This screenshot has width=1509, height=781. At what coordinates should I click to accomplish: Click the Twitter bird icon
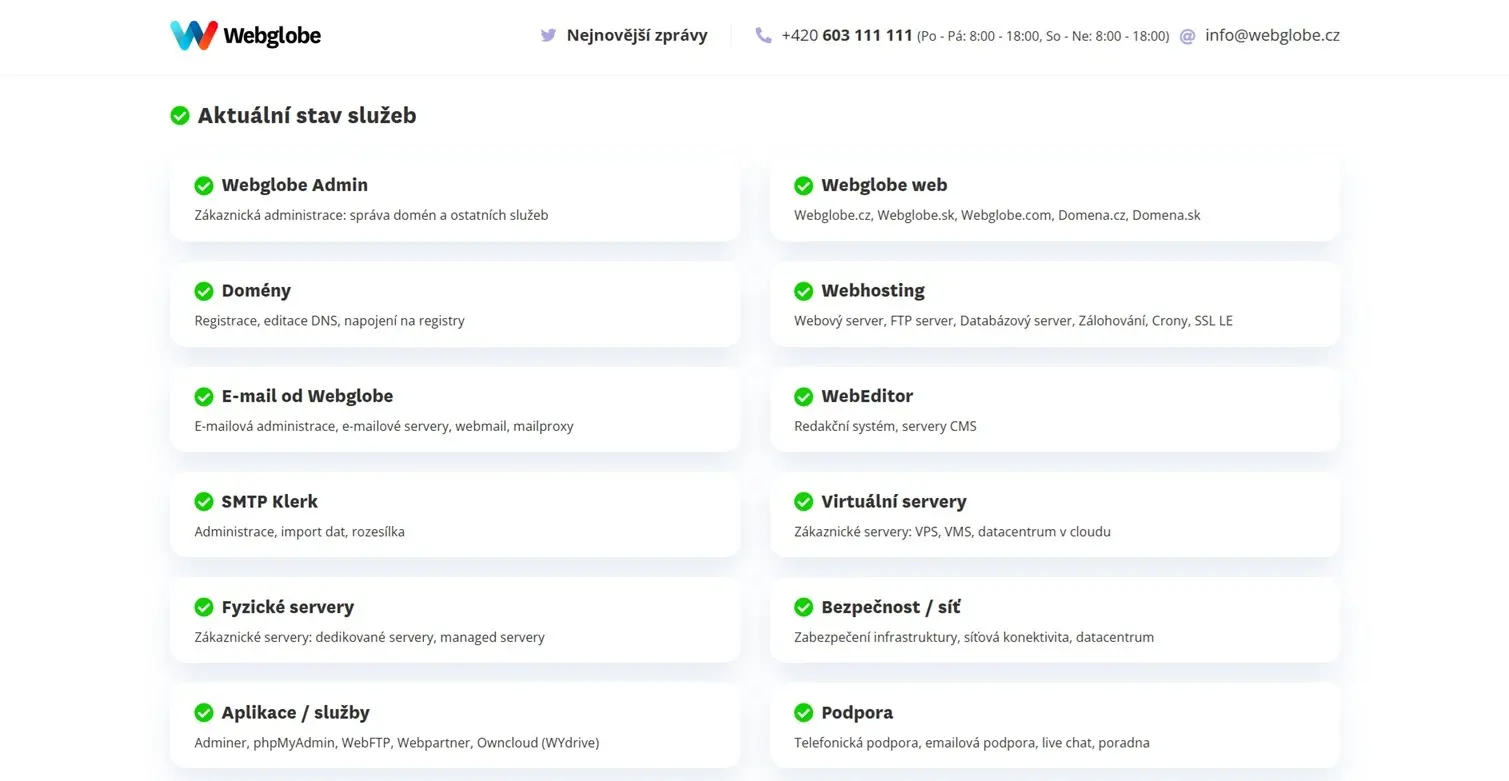pos(548,35)
